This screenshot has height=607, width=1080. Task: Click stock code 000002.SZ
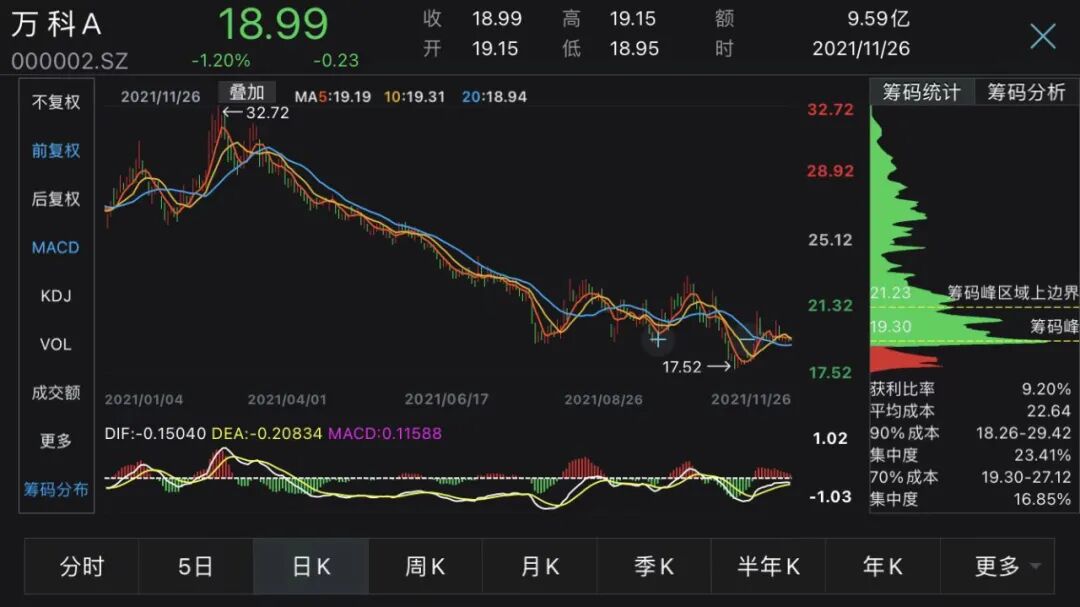pyautogui.click(x=70, y=61)
